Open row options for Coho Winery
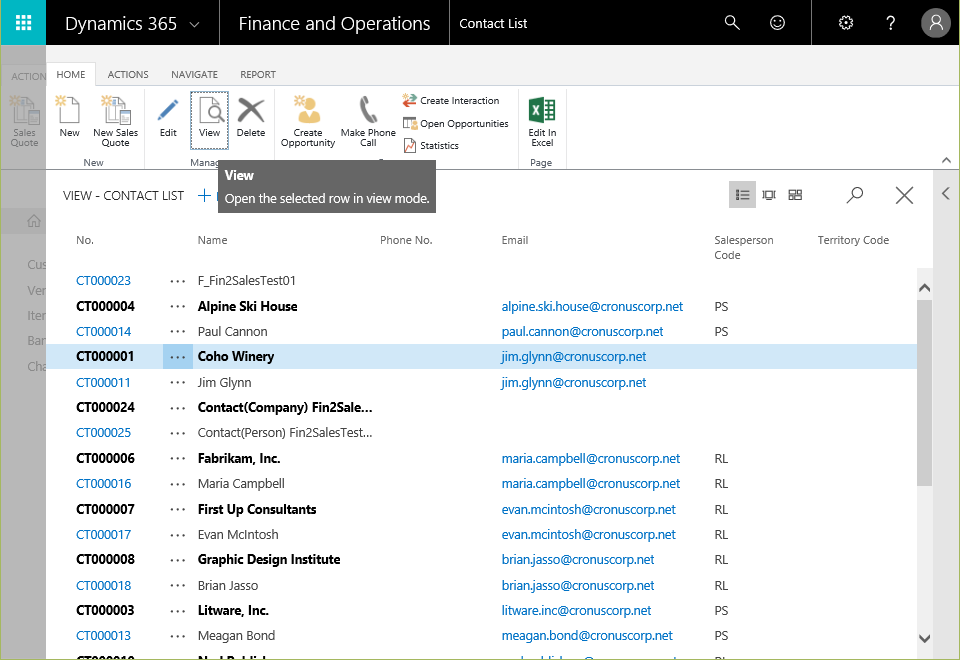The image size is (960, 660). click(x=179, y=357)
